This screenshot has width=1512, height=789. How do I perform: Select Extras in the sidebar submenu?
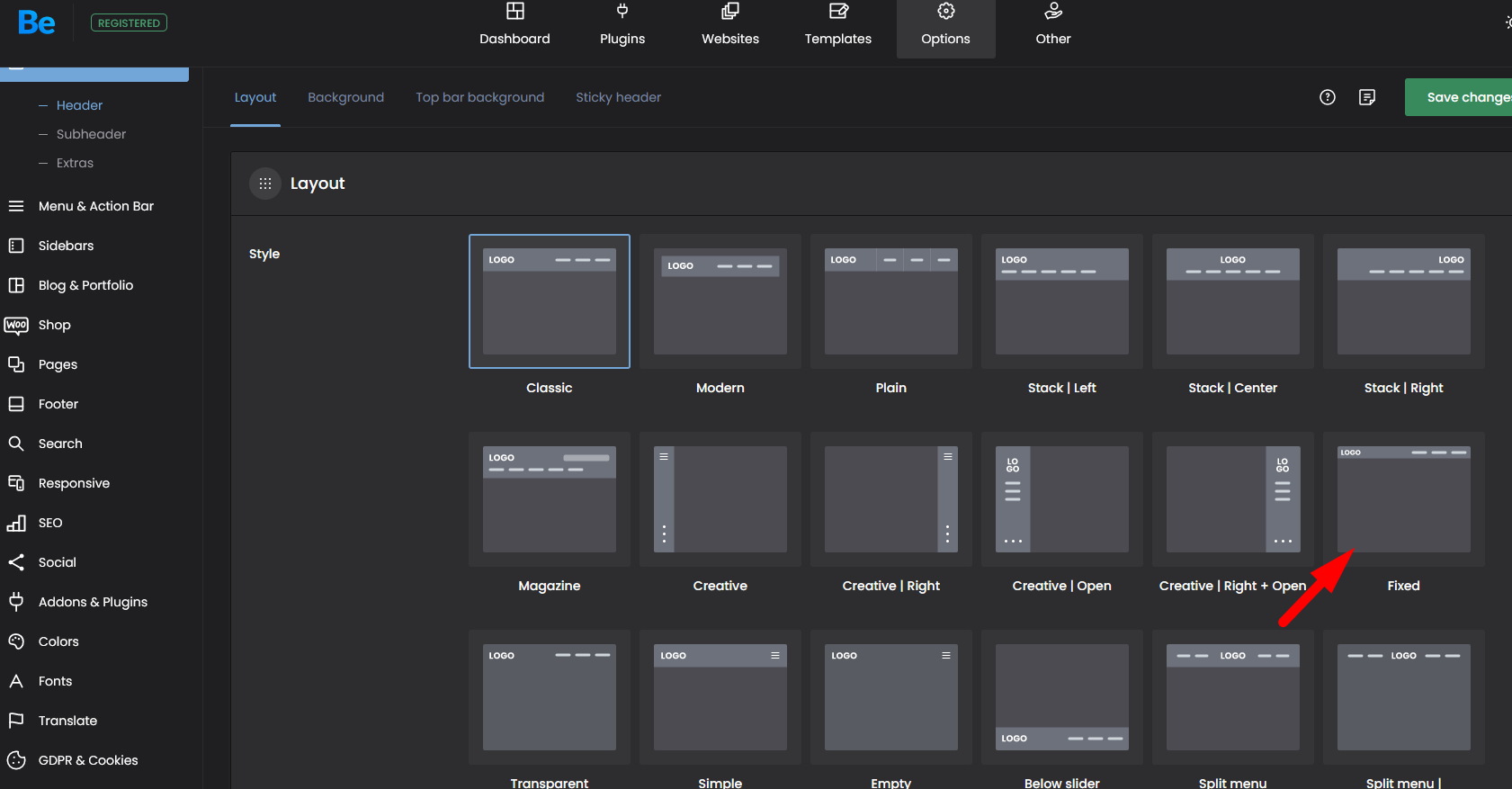[75, 163]
